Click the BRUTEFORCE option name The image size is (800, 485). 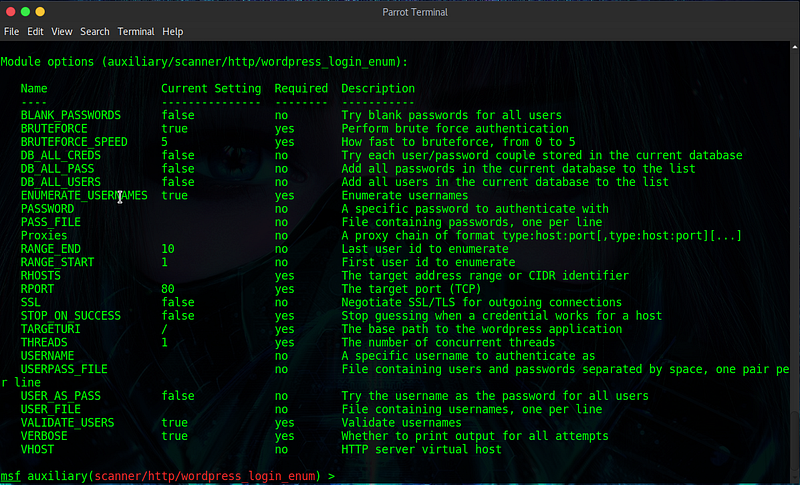click(54, 129)
